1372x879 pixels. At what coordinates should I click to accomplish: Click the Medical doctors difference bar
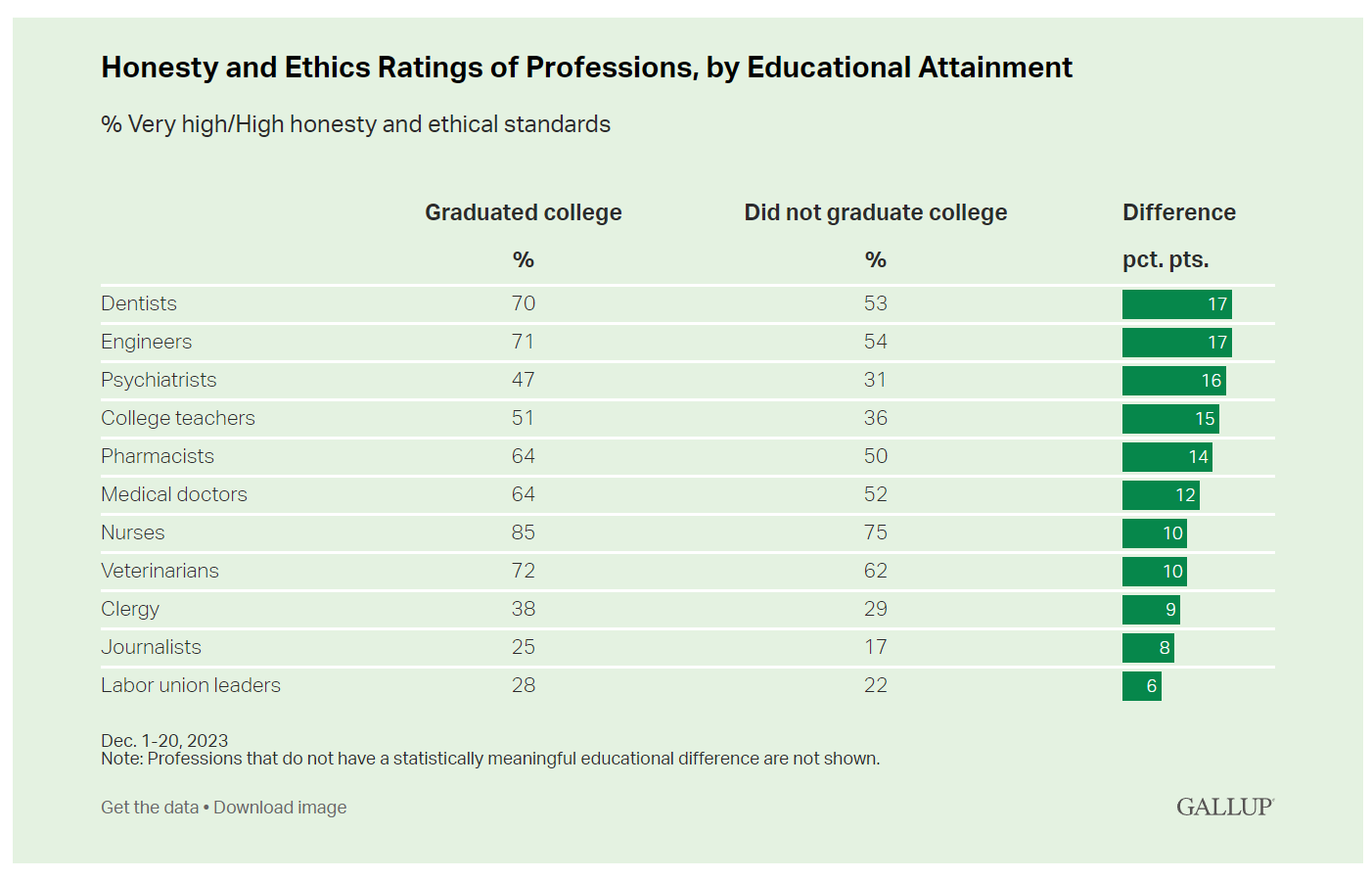[x=1161, y=495]
